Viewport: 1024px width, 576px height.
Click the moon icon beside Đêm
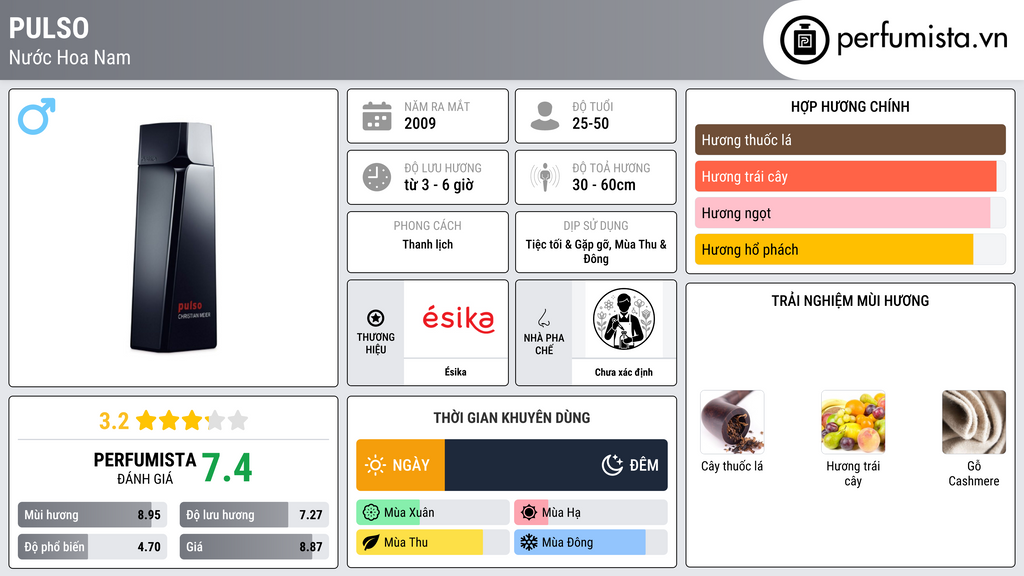point(612,465)
